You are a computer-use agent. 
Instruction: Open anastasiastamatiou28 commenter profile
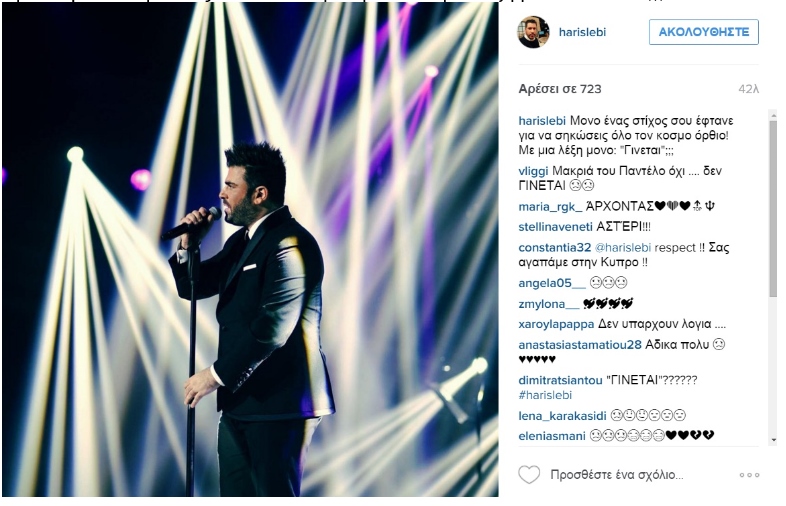tap(580, 345)
